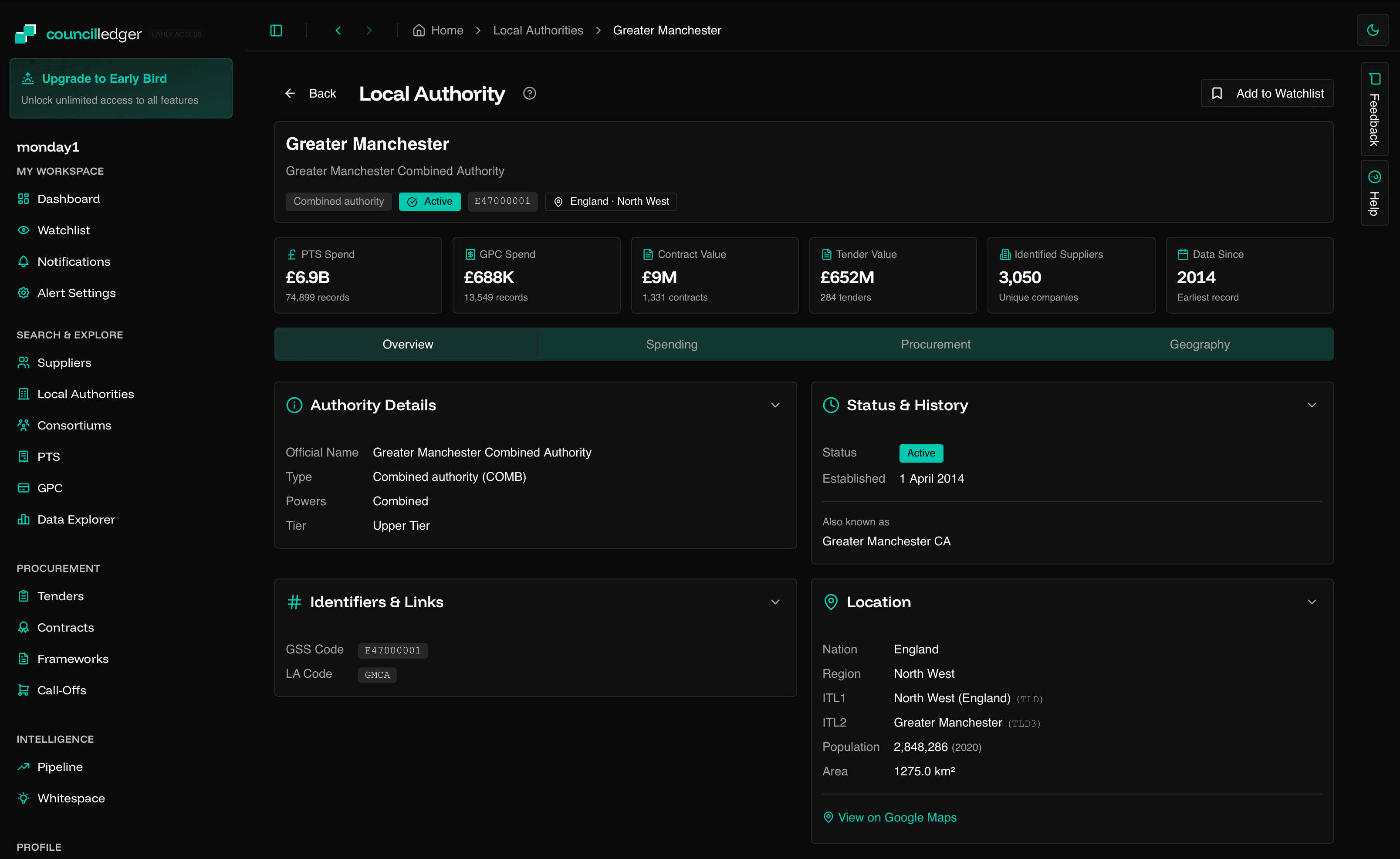Viewport: 1400px width, 859px height.
Task: Click the PTS Spend £6.9B card
Action: [x=358, y=275]
